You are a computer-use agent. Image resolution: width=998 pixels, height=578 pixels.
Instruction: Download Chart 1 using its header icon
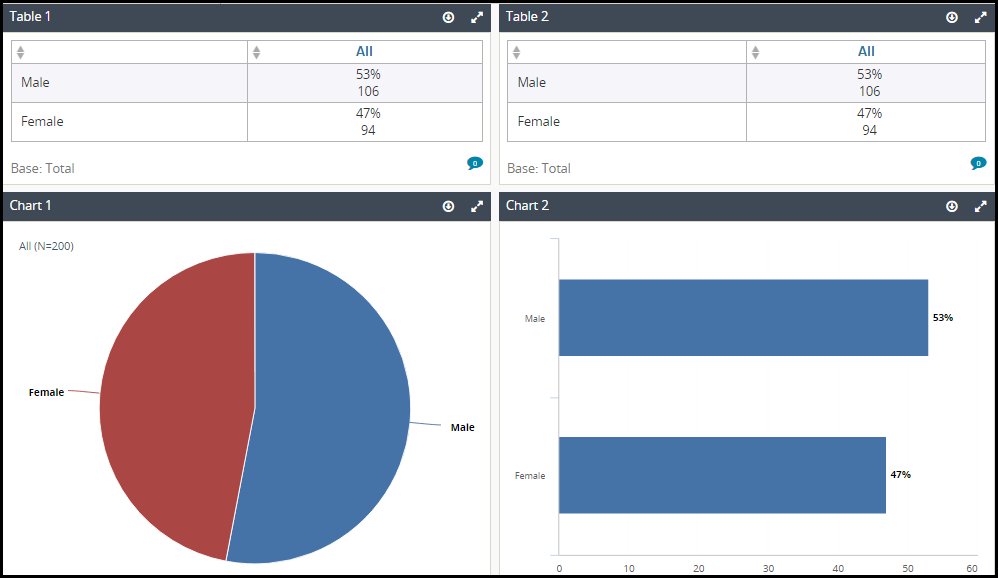448,206
